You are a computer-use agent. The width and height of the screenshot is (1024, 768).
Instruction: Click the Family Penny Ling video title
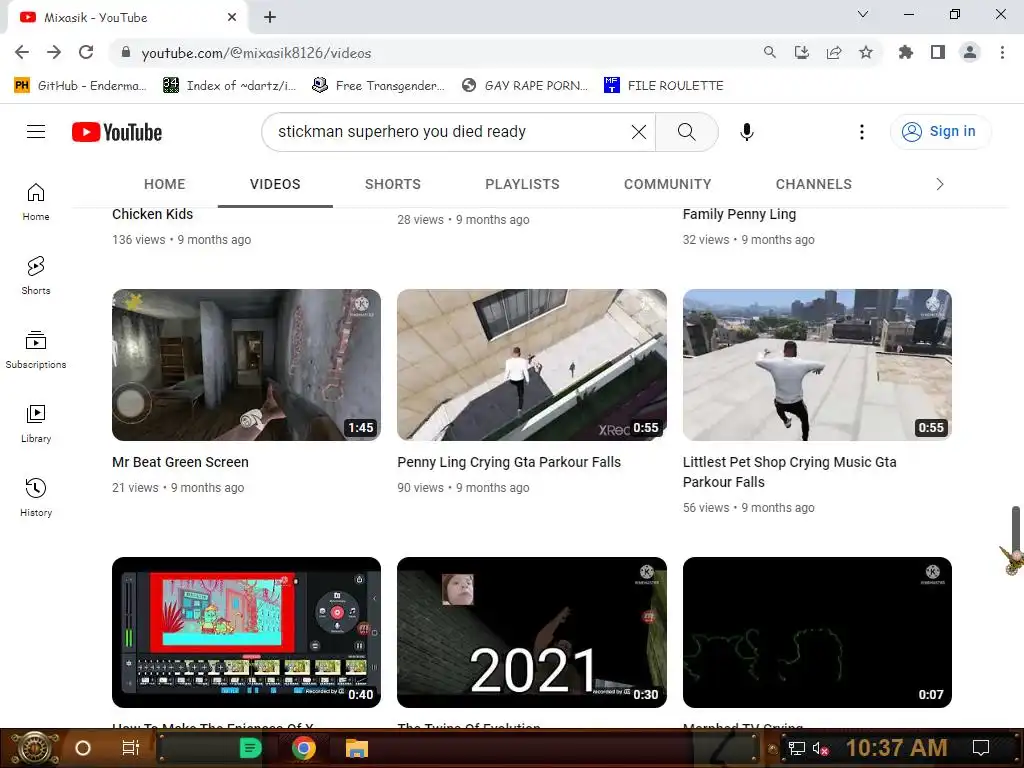click(x=739, y=214)
